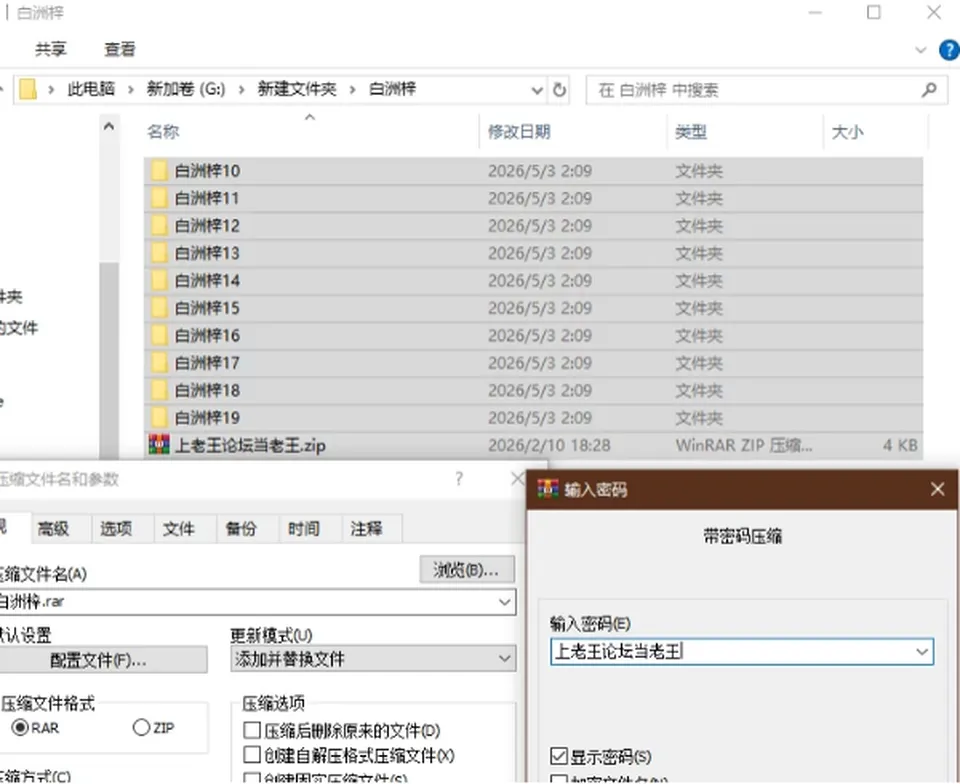
Task: Click the blue help icon in Explorer
Action: (x=949, y=50)
